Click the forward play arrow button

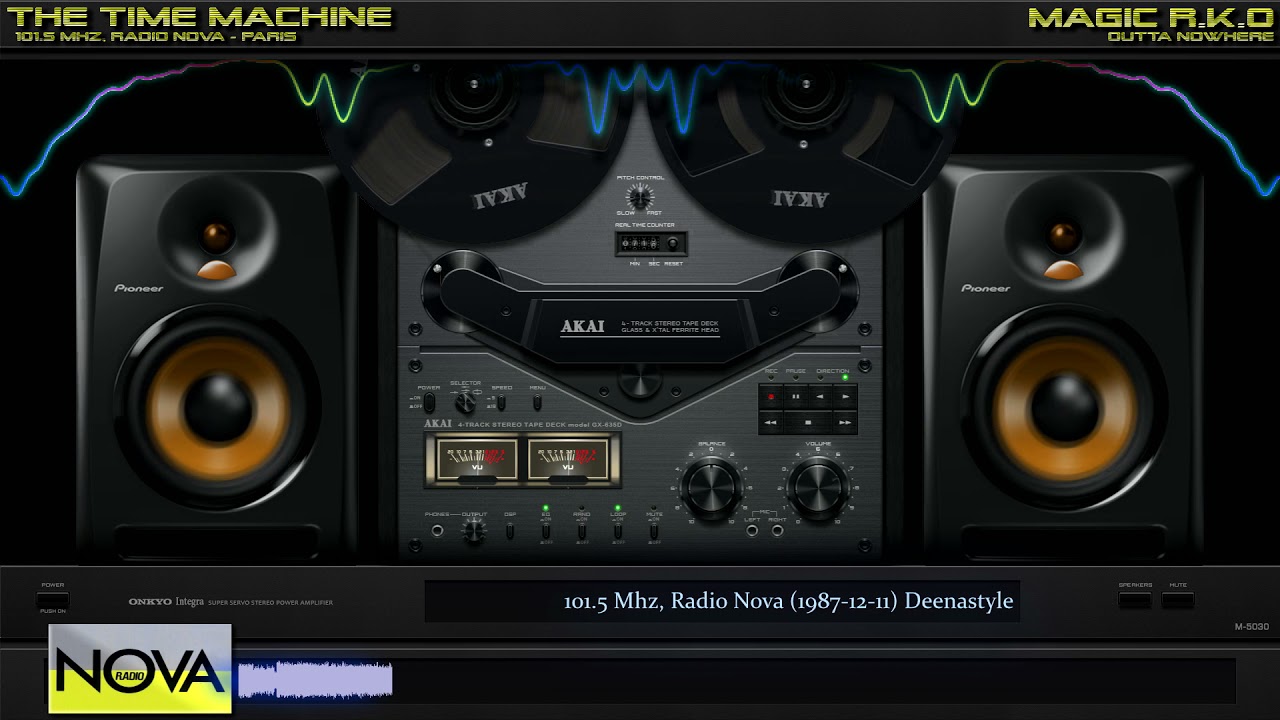(846, 396)
